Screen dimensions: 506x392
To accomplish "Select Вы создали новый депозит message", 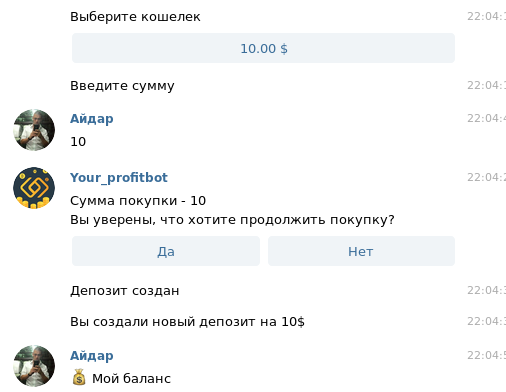I will coord(187,322).
